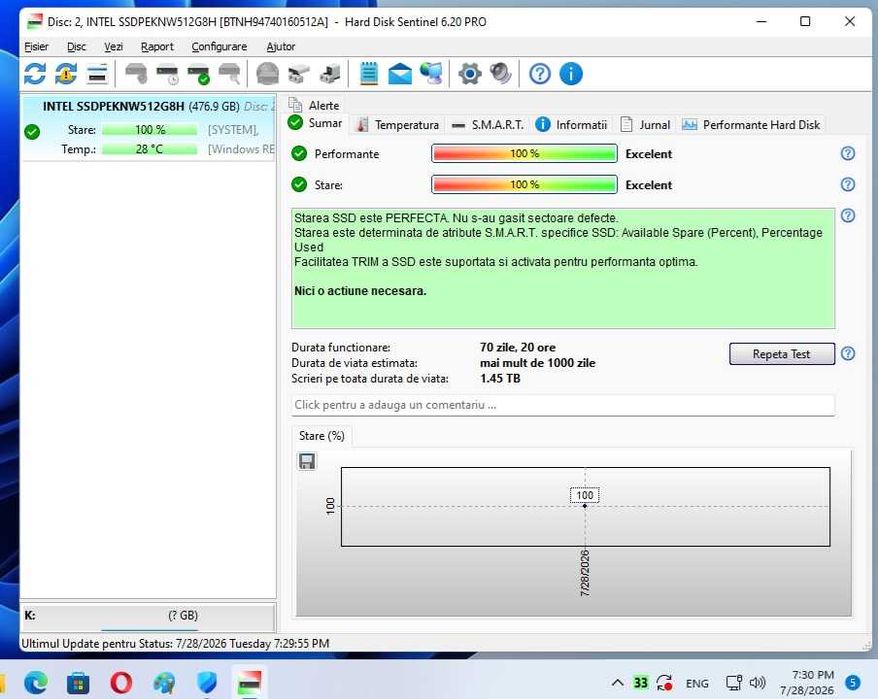
Task: Open the S.M.A.R.T. tab
Action: (488, 125)
